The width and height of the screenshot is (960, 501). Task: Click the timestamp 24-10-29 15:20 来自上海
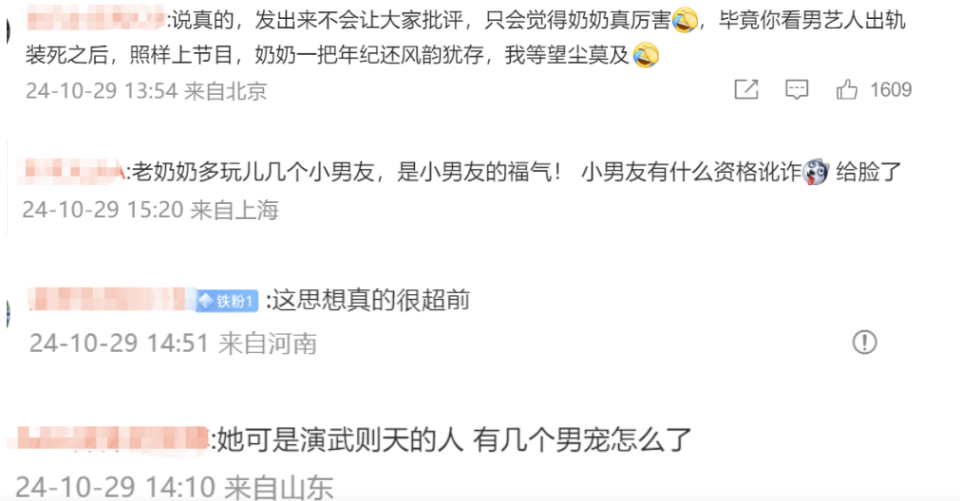(x=151, y=210)
